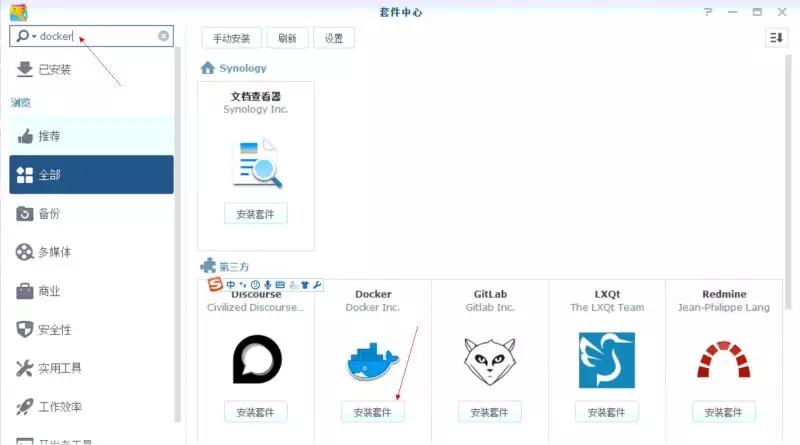Click the 刷新 refresh button
The height and width of the screenshot is (445, 800).
point(287,38)
